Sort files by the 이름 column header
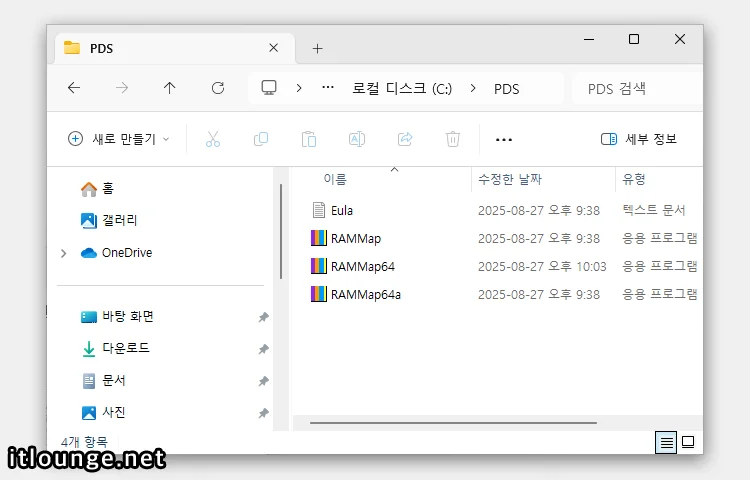The width and height of the screenshot is (750, 480). [x=335, y=179]
